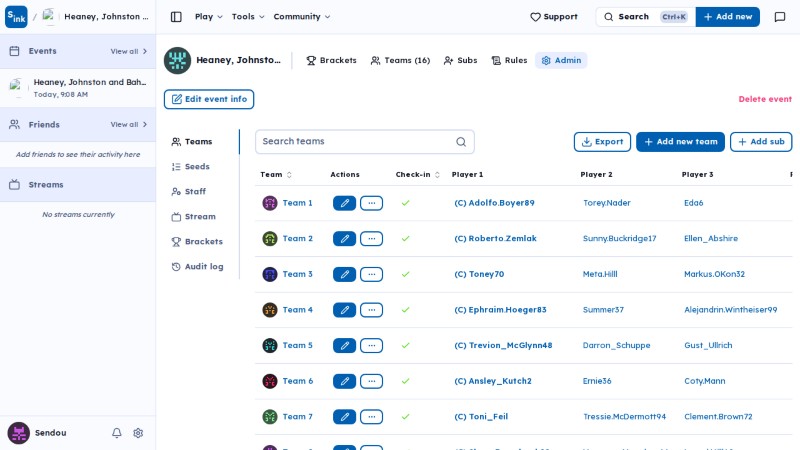Open global Search Ctrl+K box

[x=645, y=17]
